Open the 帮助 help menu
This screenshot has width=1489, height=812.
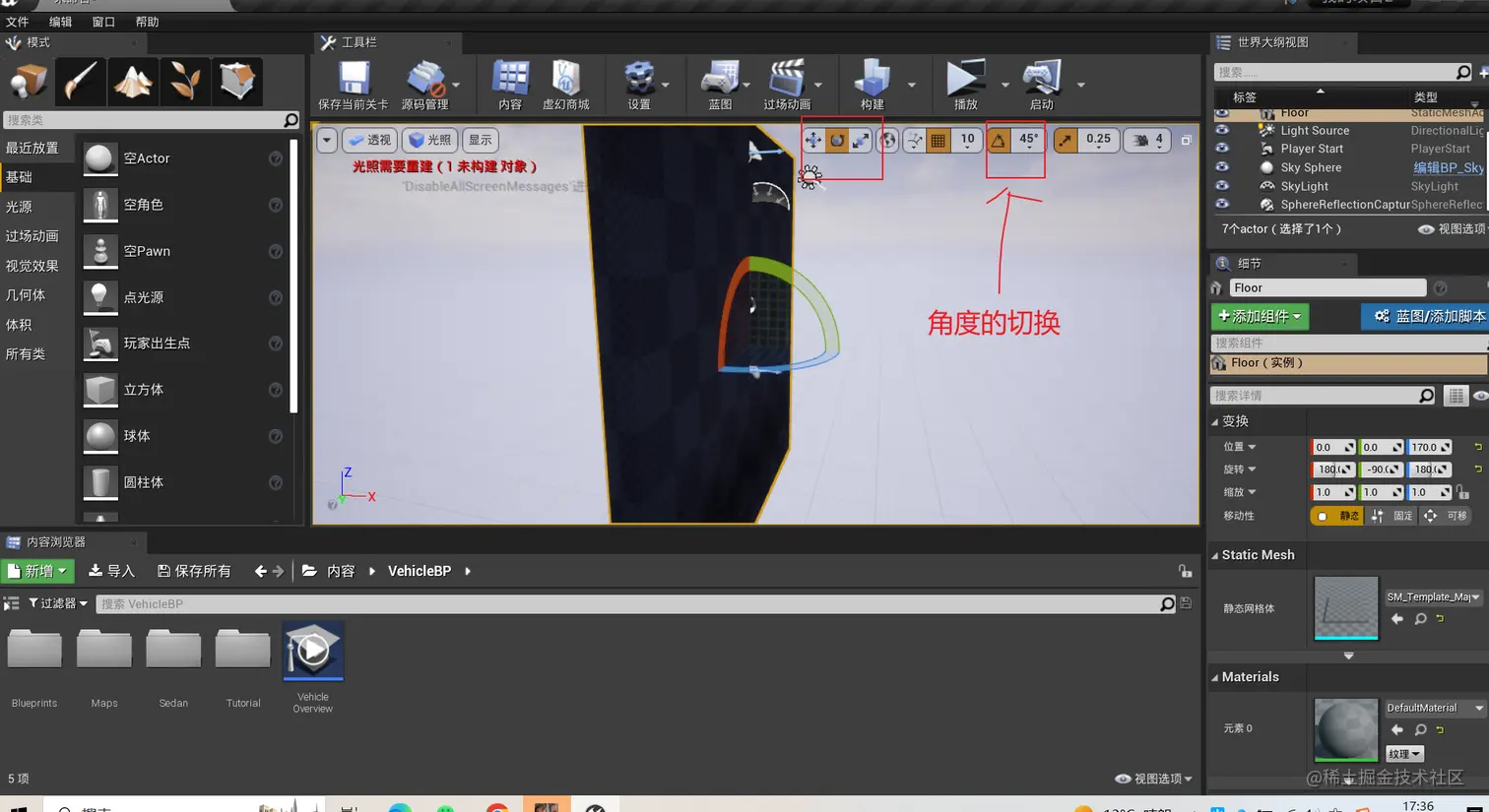[x=147, y=22]
